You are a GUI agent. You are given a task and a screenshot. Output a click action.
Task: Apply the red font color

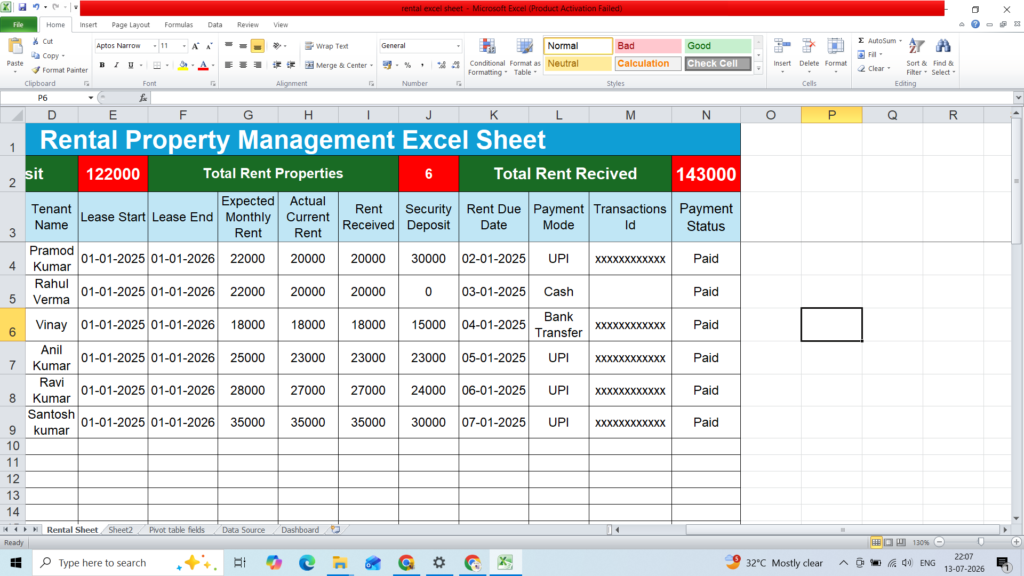(x=203, y=65)
